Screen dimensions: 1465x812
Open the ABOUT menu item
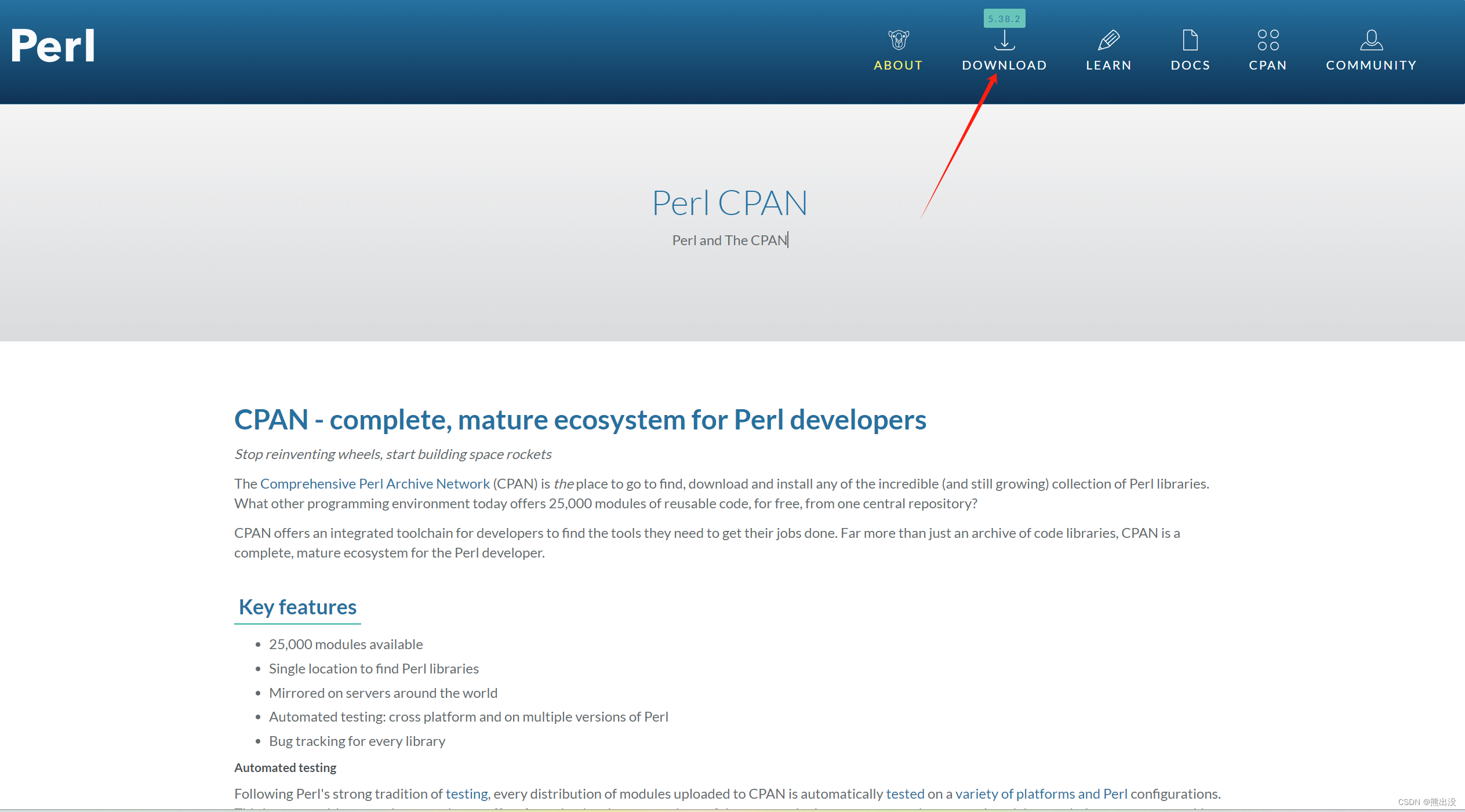(x=898, y=65)
